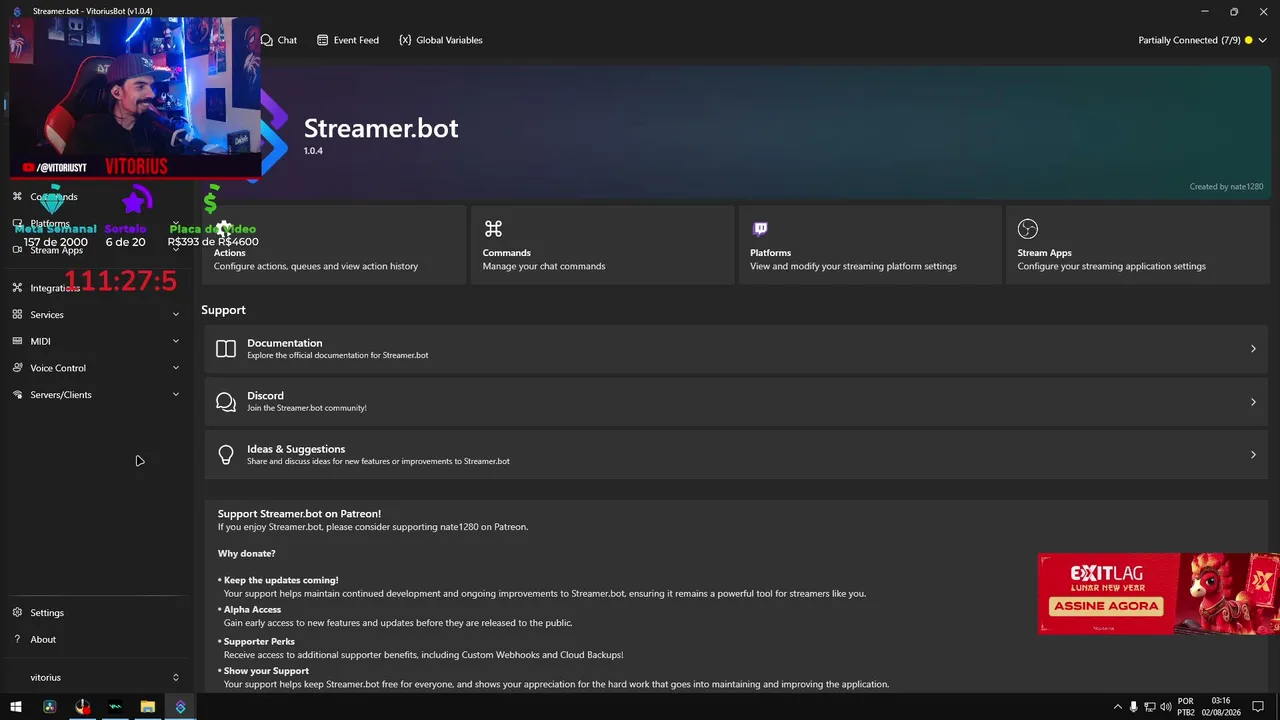
Task: Click the Platforms icon in the sidebar
Action: (x=17, y=224)
